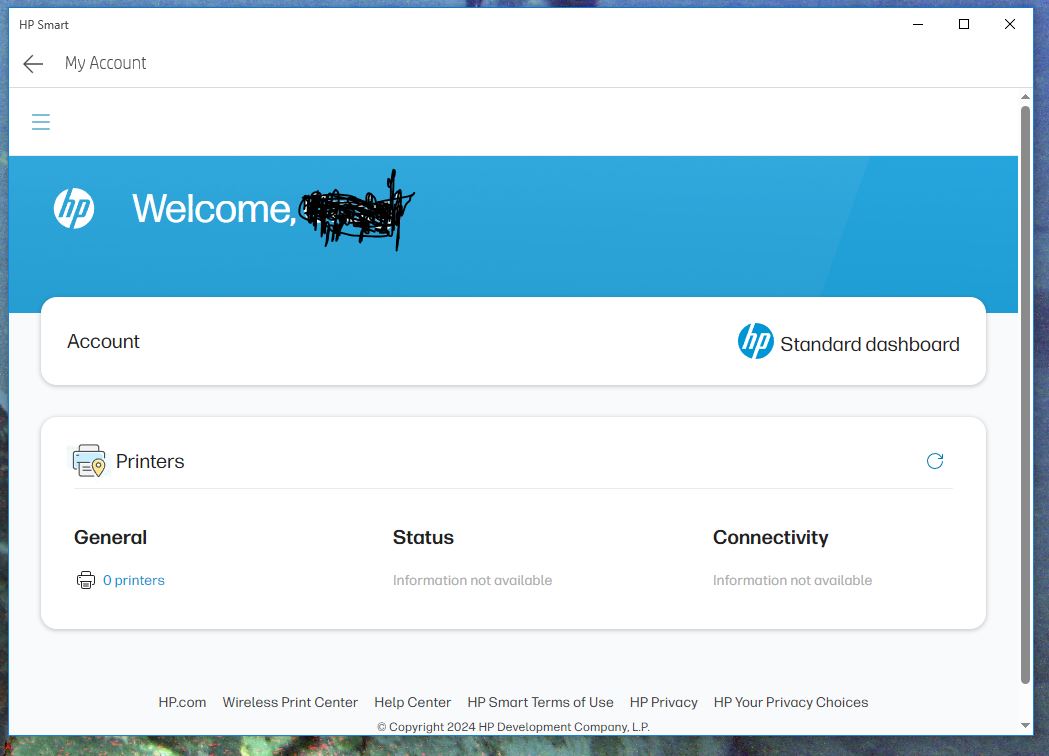Open HP Your Privacy Choices

(791, 702)
